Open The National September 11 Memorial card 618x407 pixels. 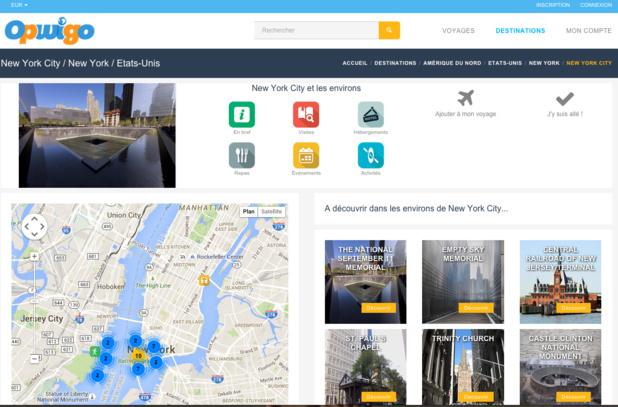click(x=365, y=282)
